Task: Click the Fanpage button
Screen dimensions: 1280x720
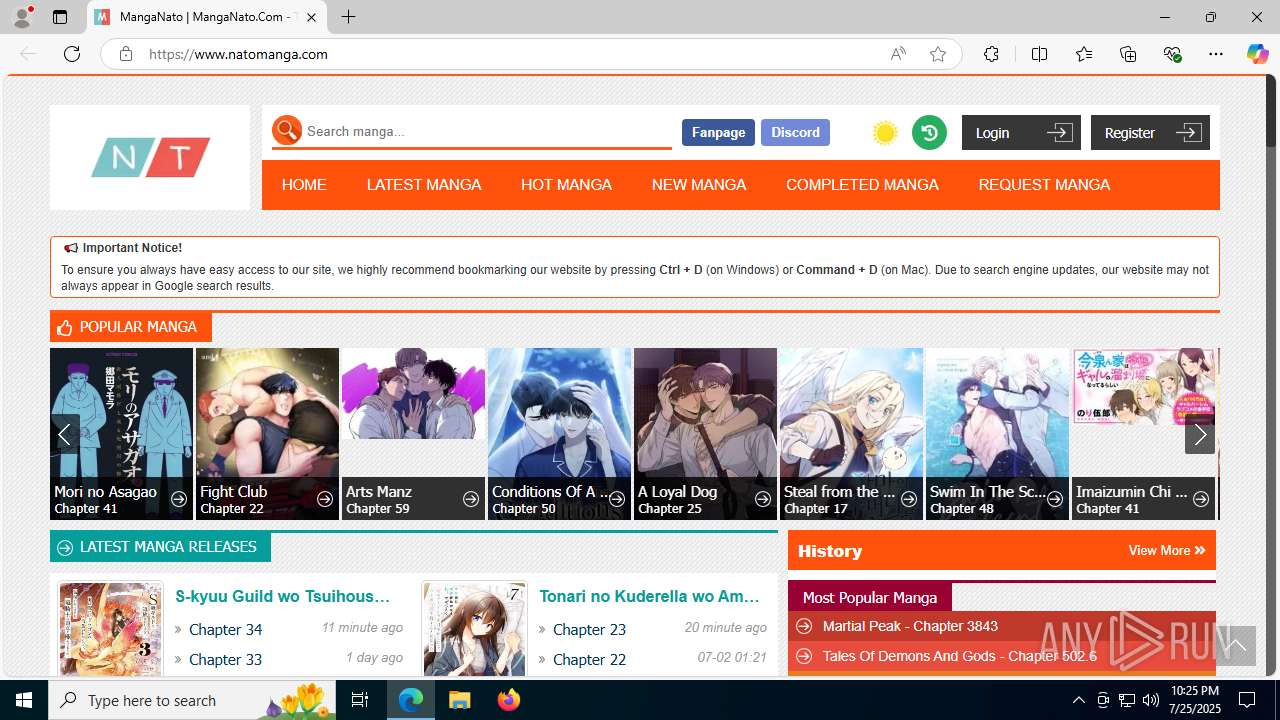Action: (718, 132)
